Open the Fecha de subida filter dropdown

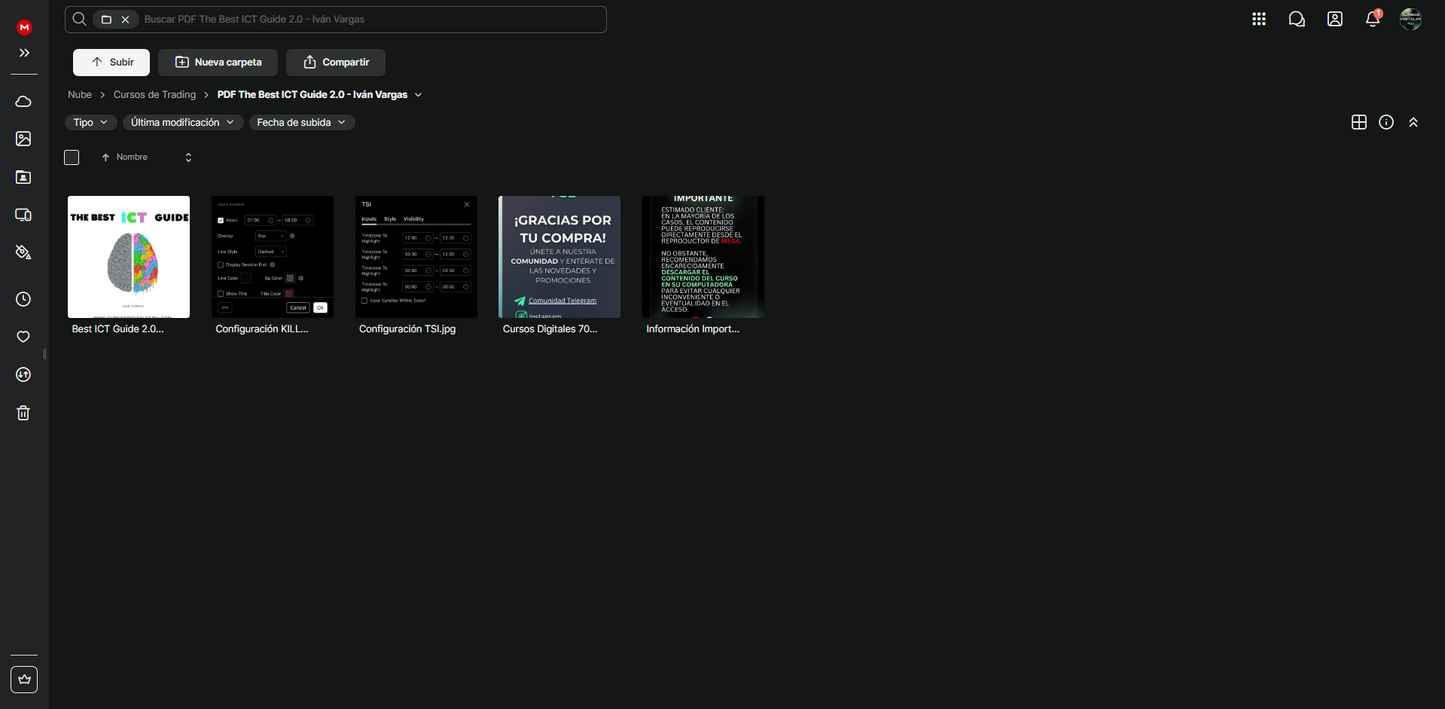(x=302, y=122)
